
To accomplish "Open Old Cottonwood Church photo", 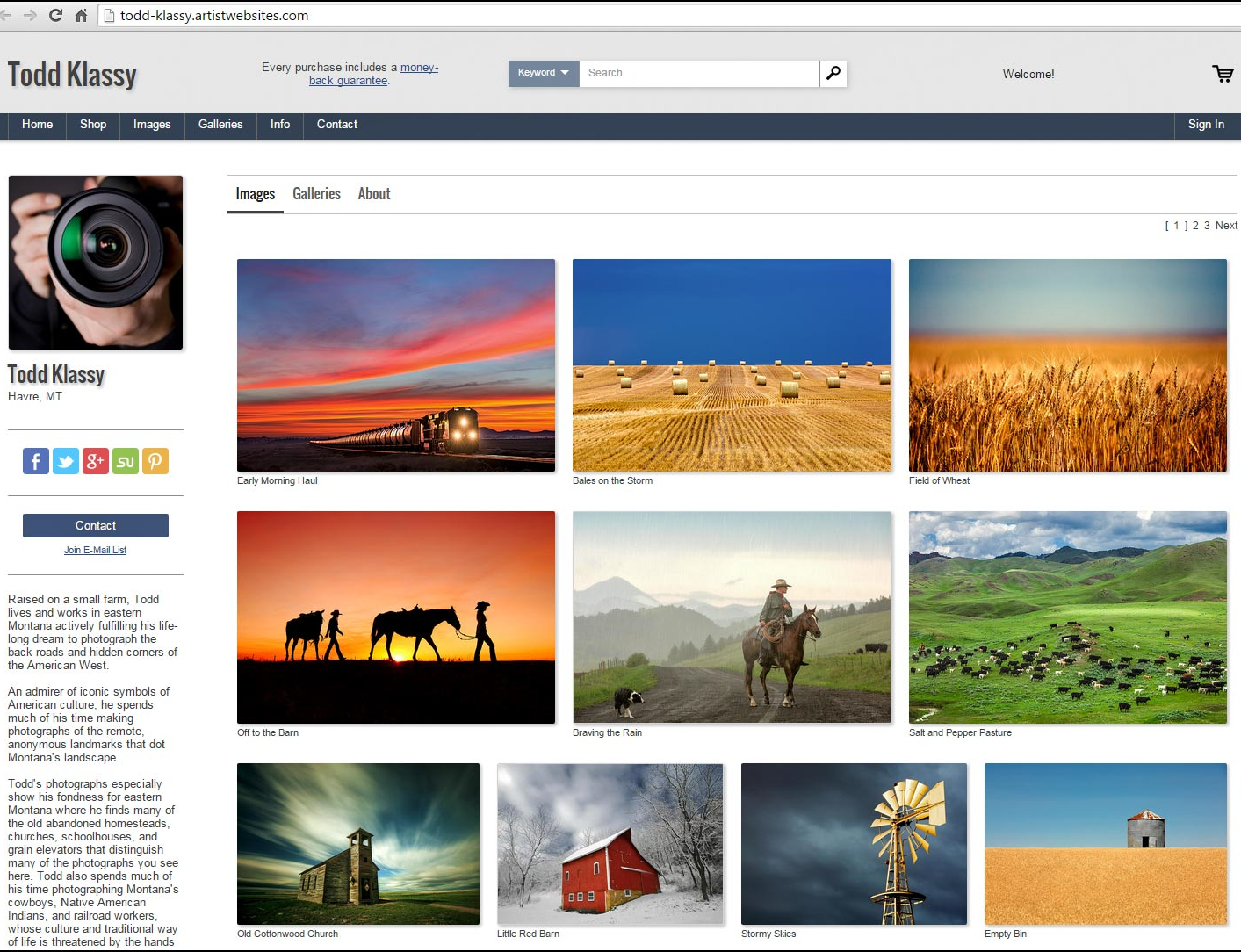I will click(x=358, y=844).
